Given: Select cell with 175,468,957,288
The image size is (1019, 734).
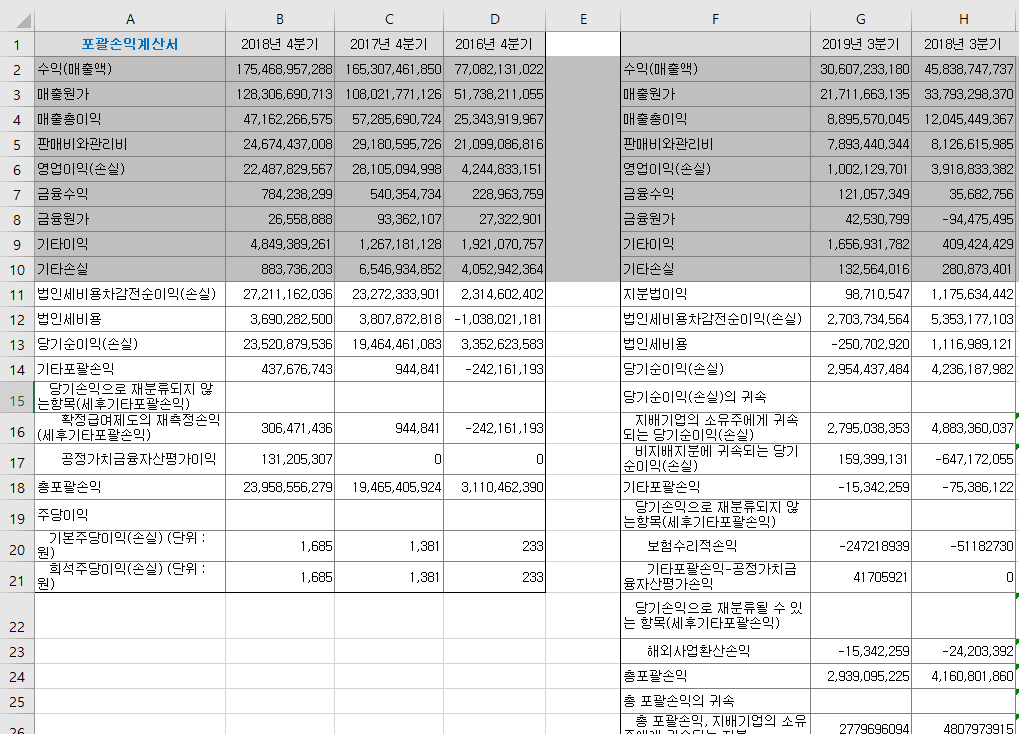Looking at the screenshot, I should coord(280,69).
